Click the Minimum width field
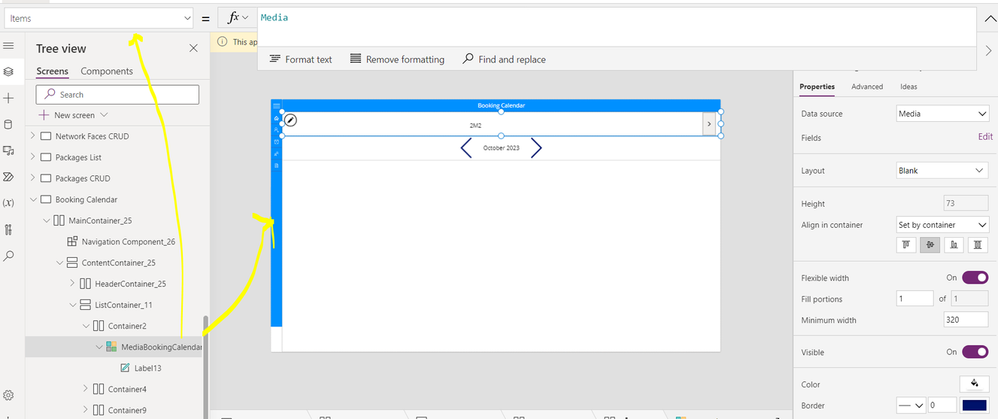 point(966,320)
